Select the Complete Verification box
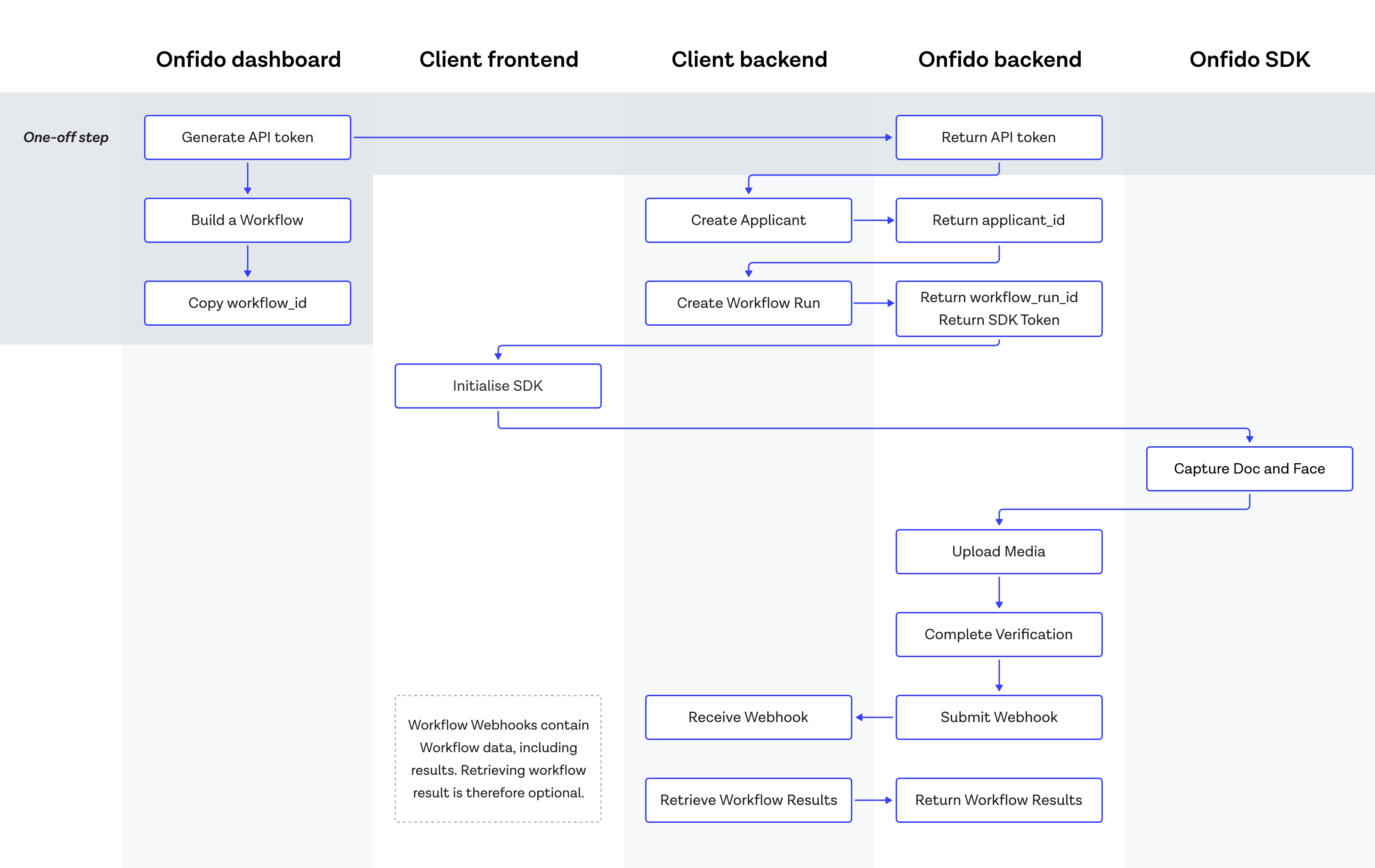 pos(999,634)
